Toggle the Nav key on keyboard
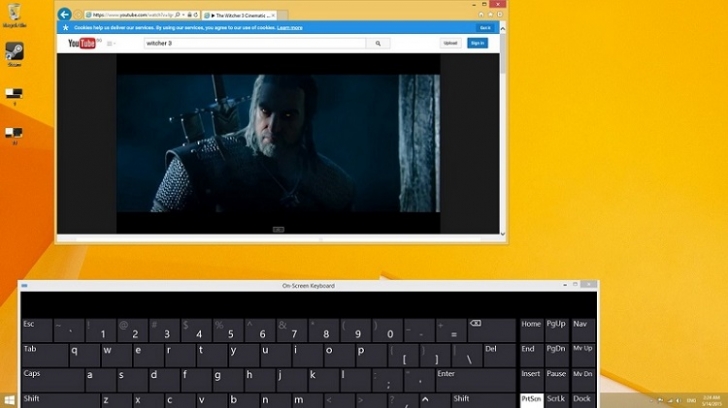This screenshot has width=728, height=408. pyautogui.click(x=583, y=330)
